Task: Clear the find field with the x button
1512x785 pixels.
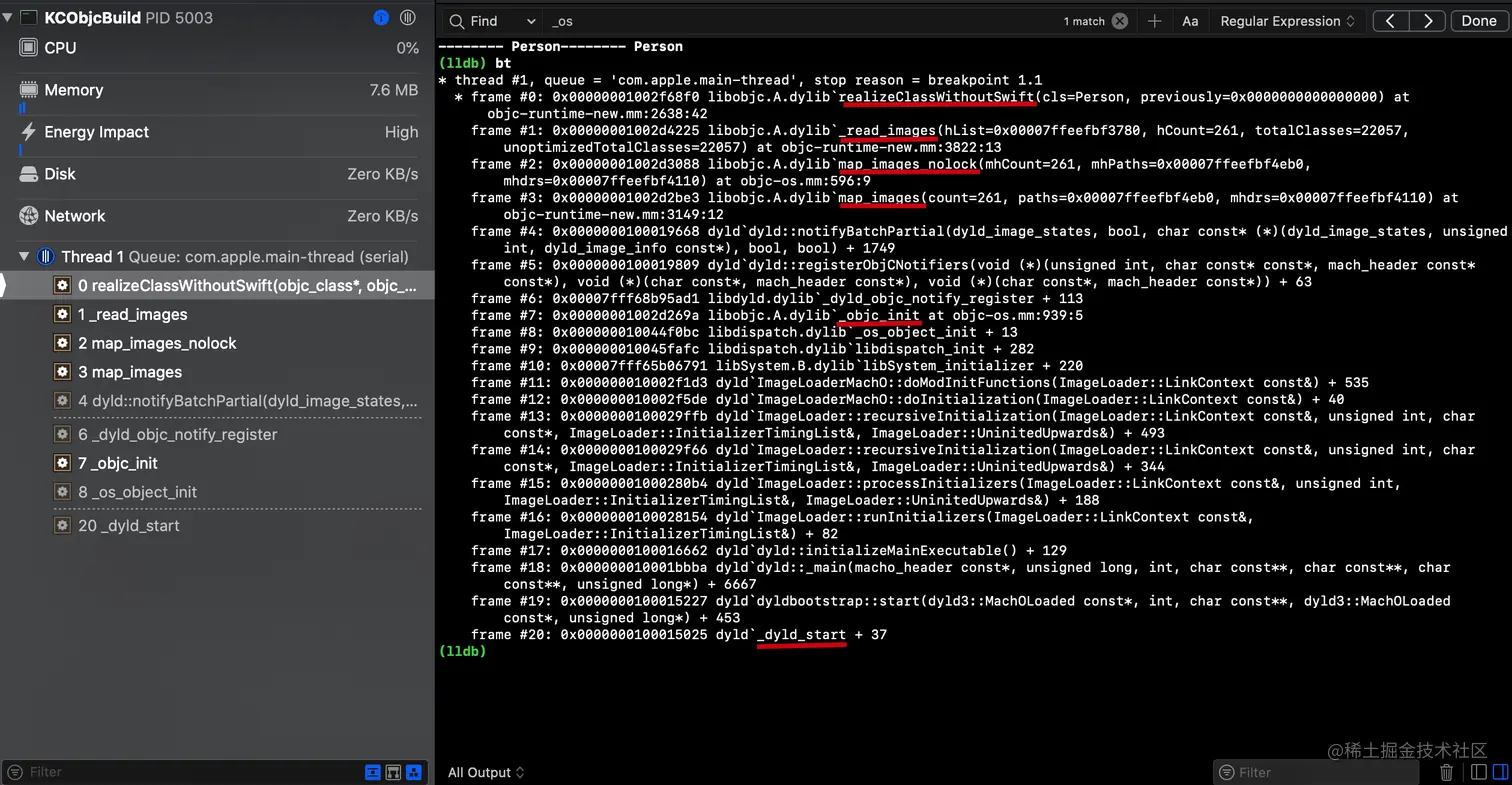Action: pos(1120,21)
